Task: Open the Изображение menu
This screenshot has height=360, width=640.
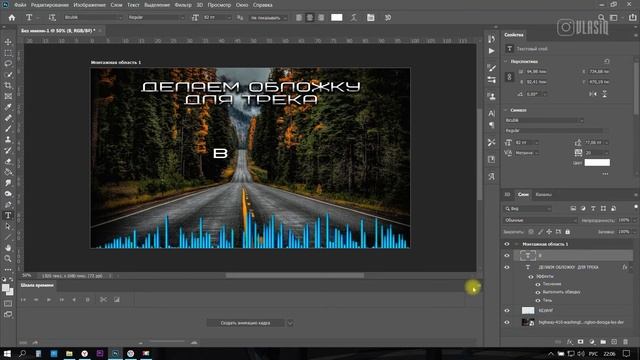Action: (90, 5)
